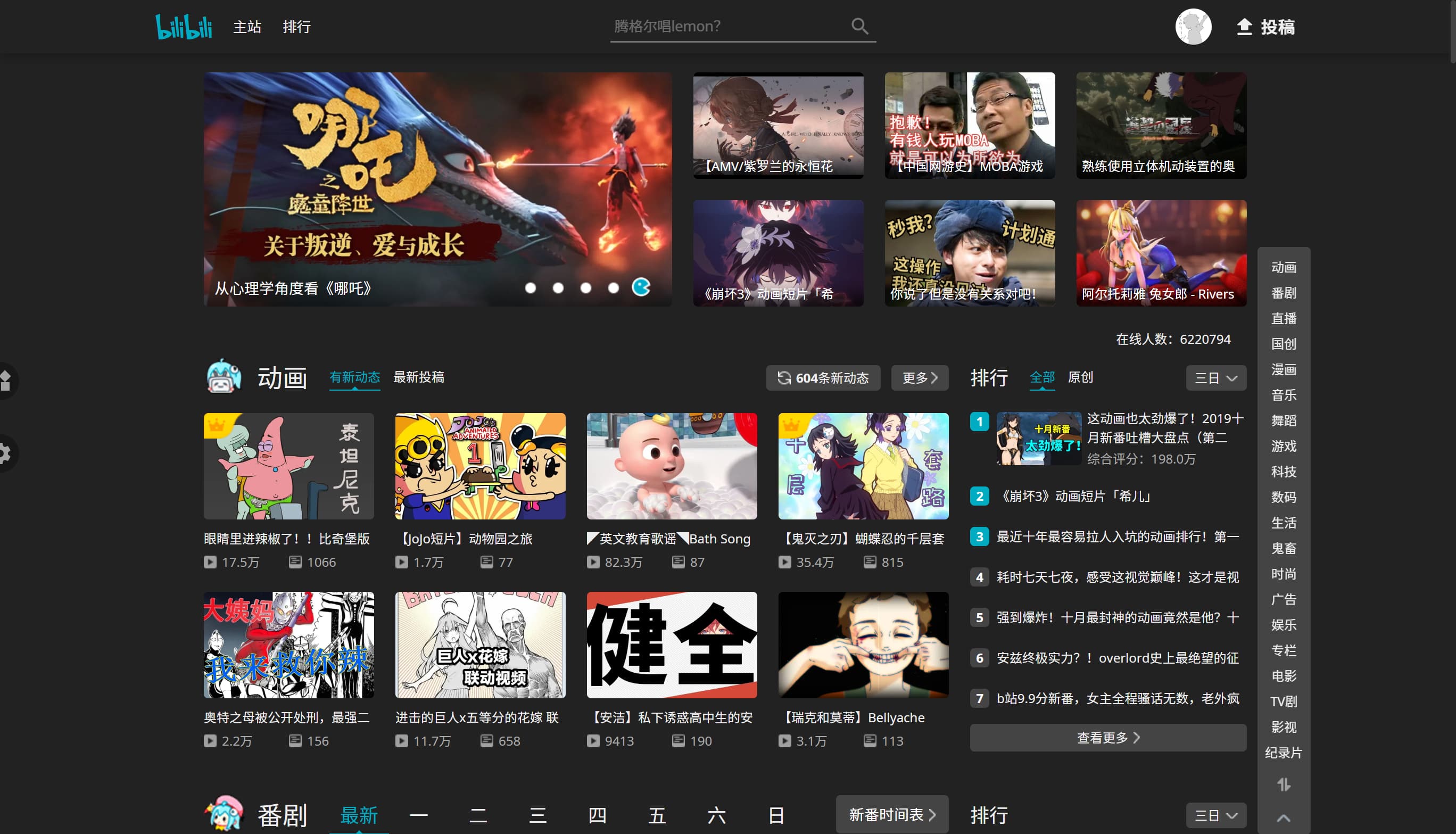Screen dimensions: 1456x834
Task: Select the last highlighted carousel dot
Action: 641,287
